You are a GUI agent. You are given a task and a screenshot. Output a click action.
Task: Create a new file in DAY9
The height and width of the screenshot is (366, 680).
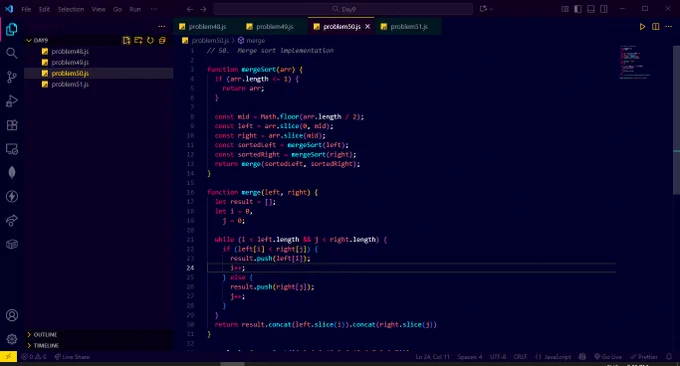coord(126,40)
